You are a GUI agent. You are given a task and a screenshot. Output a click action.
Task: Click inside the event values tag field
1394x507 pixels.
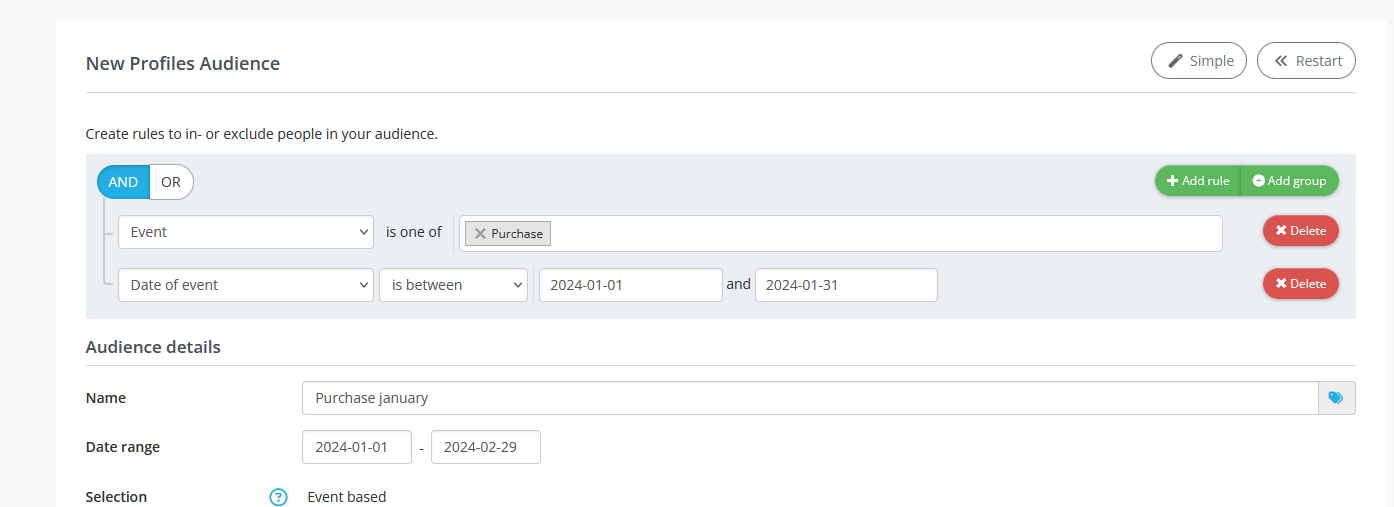[840, 233]
